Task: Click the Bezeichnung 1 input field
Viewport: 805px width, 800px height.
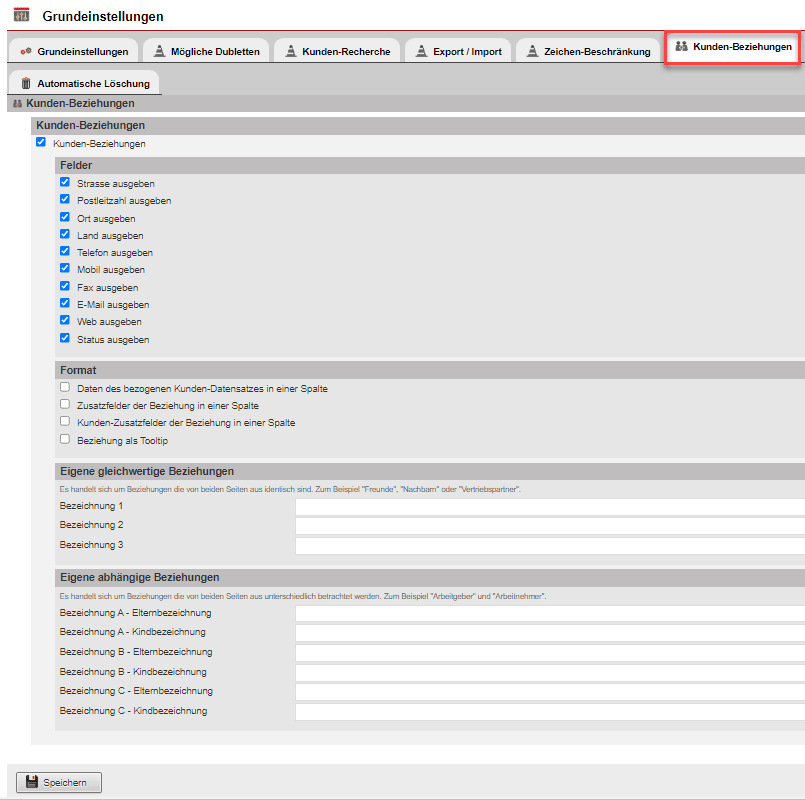Action: (549, 506)
